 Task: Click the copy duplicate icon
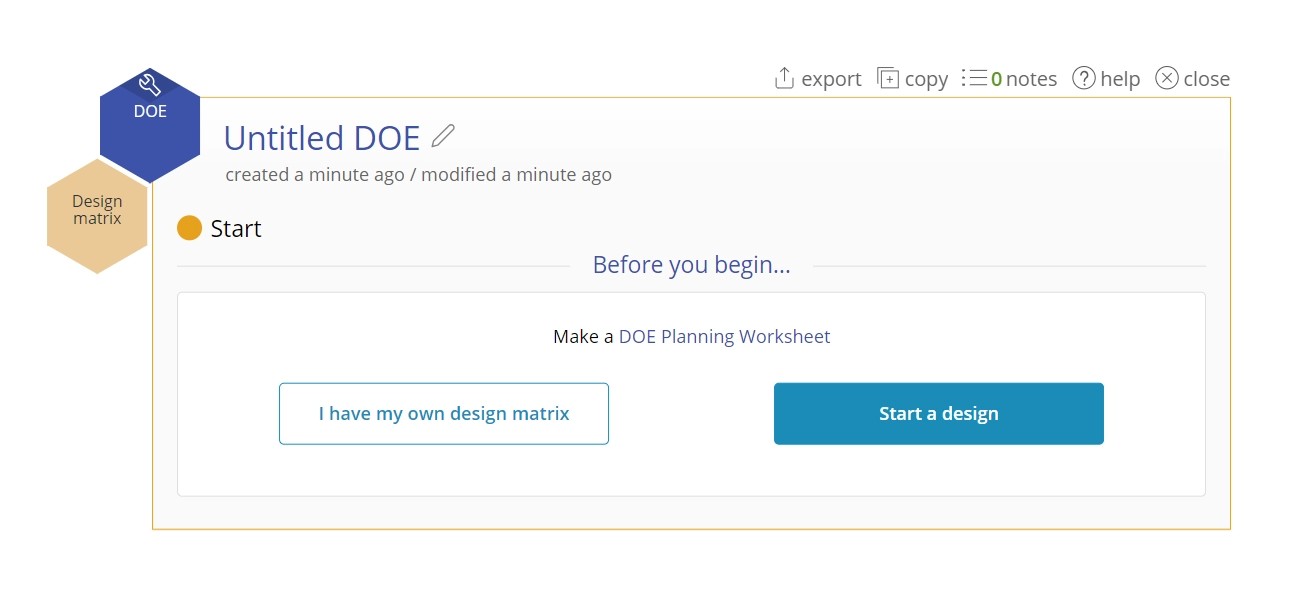(888, 78)
